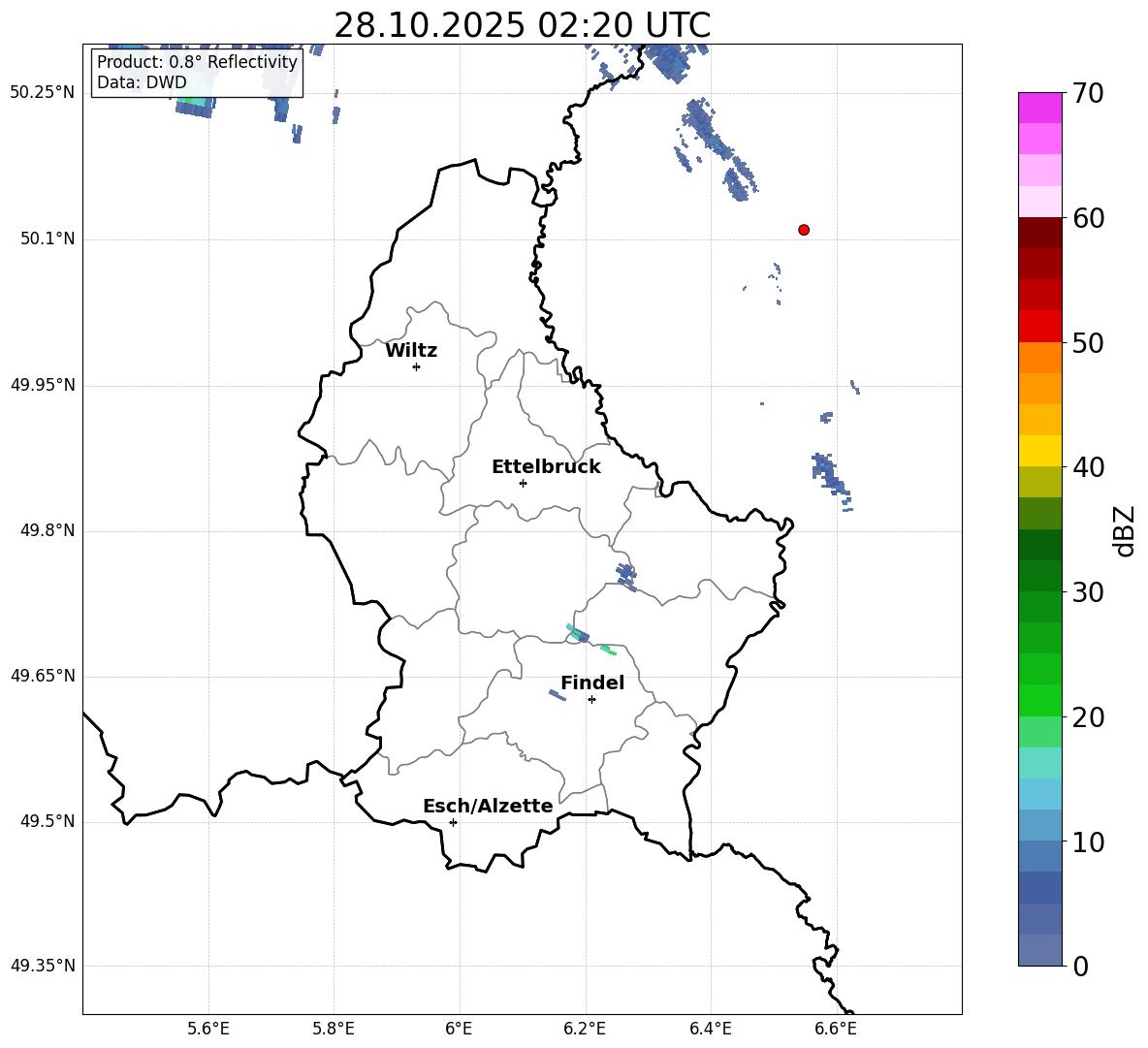
Task: Click the red radar site dot
Action: (x=804, y=230)
